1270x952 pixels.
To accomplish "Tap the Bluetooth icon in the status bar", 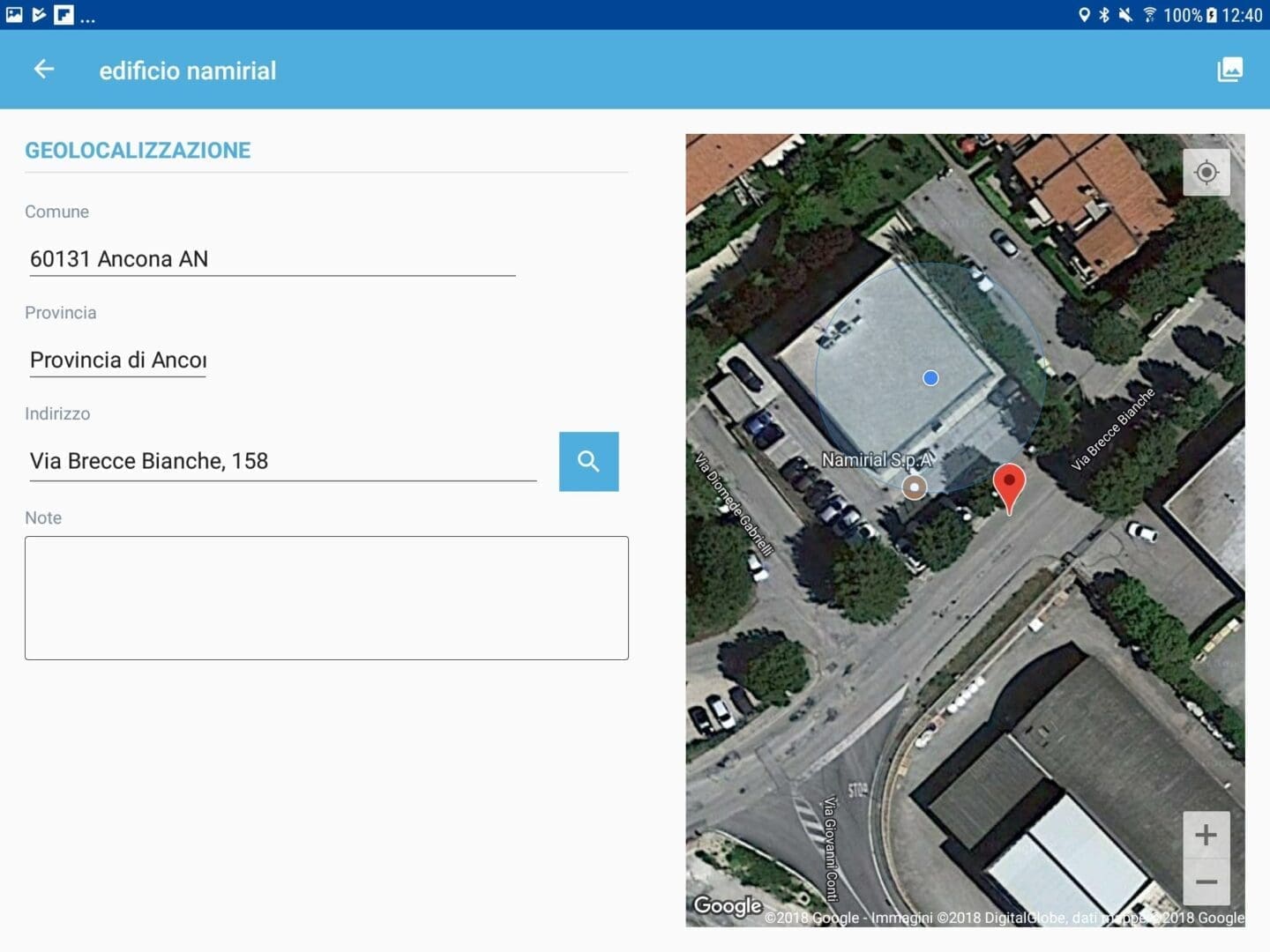I will point(1103,15).
